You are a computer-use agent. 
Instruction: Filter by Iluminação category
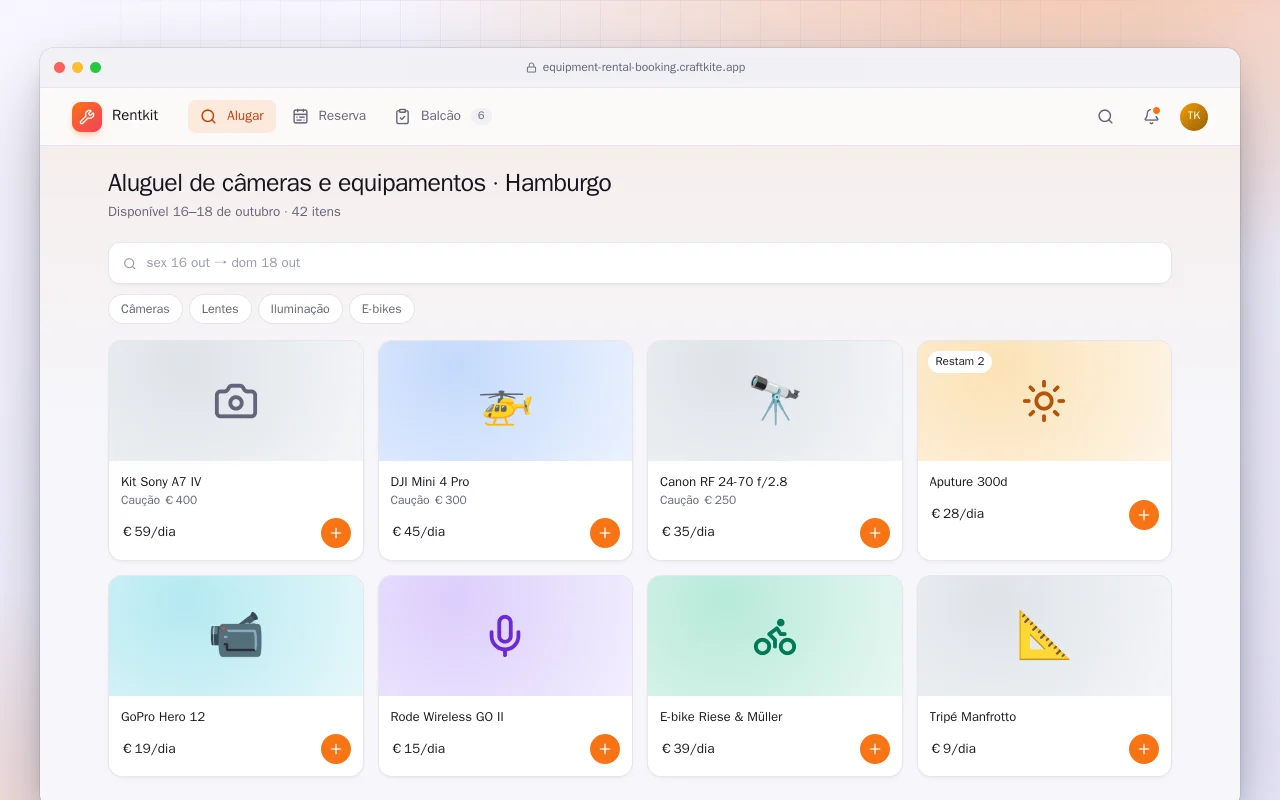coord(300,309)
